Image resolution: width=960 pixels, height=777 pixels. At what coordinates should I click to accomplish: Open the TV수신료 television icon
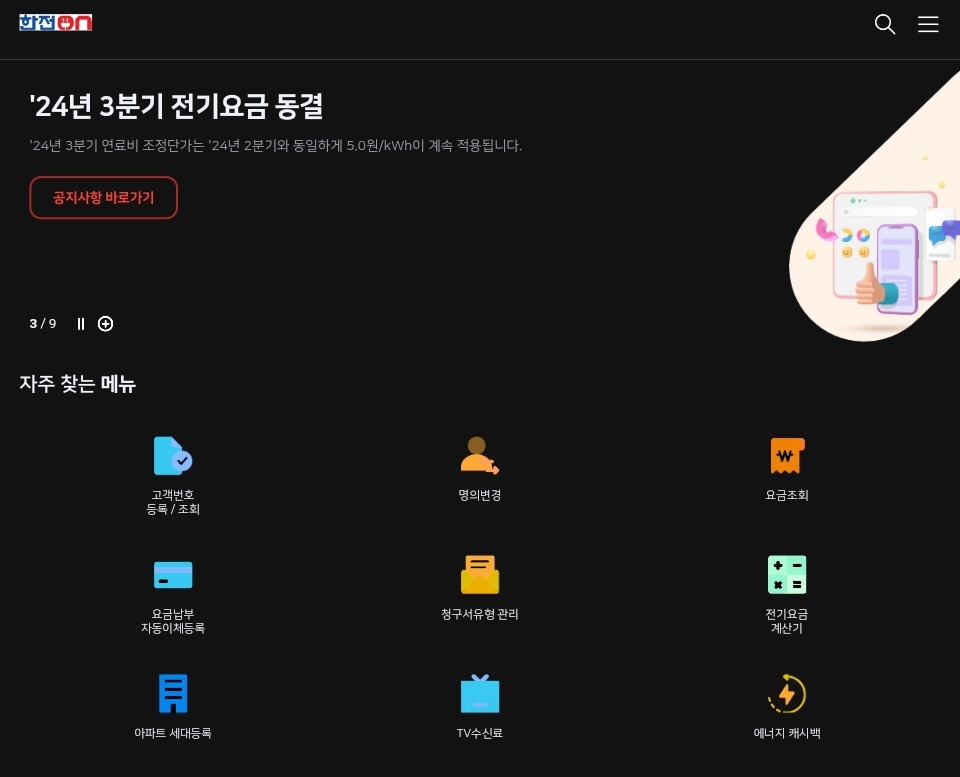[479, 693]
